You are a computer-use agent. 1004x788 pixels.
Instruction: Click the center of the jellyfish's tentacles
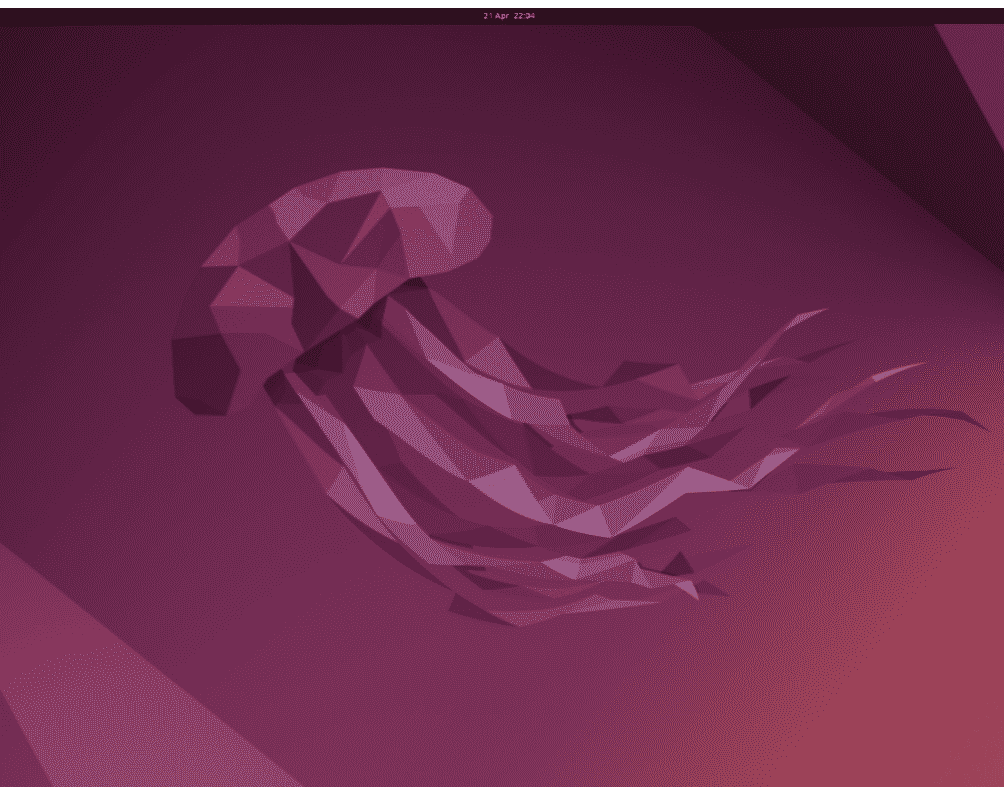[560, 470]
